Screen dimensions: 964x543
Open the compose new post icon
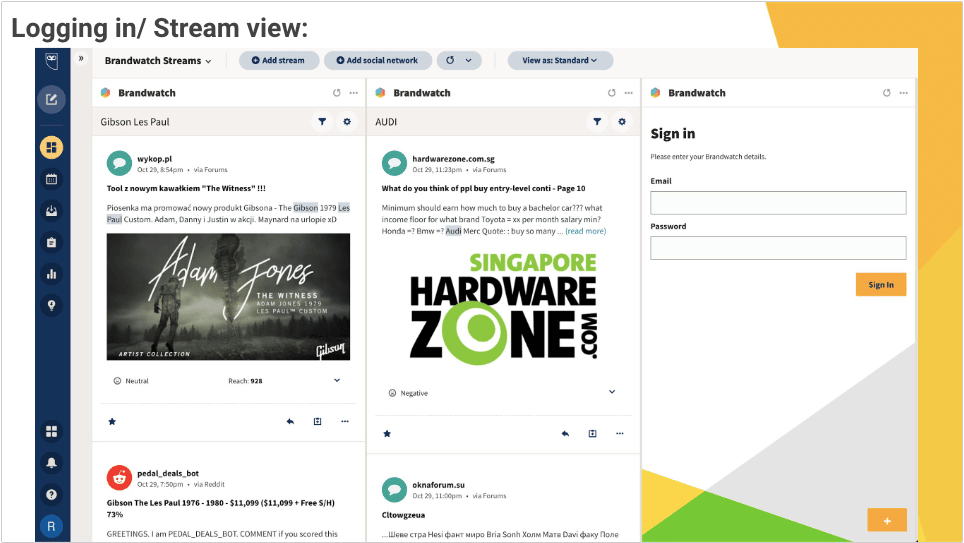[x=52, y=99]
